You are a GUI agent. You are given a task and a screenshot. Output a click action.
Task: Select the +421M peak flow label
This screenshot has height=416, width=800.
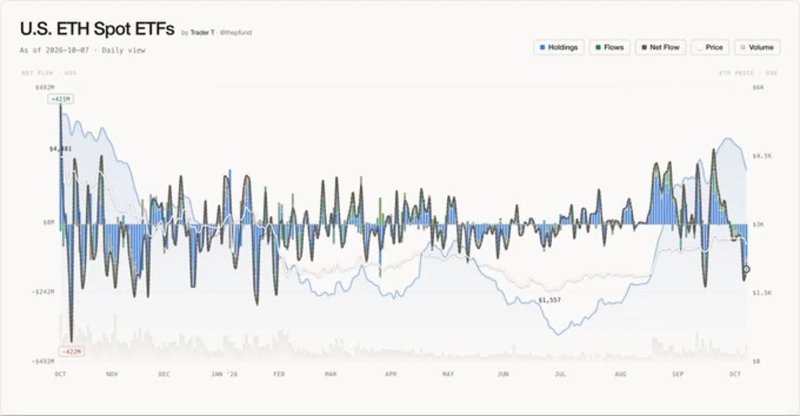(61, 99)
